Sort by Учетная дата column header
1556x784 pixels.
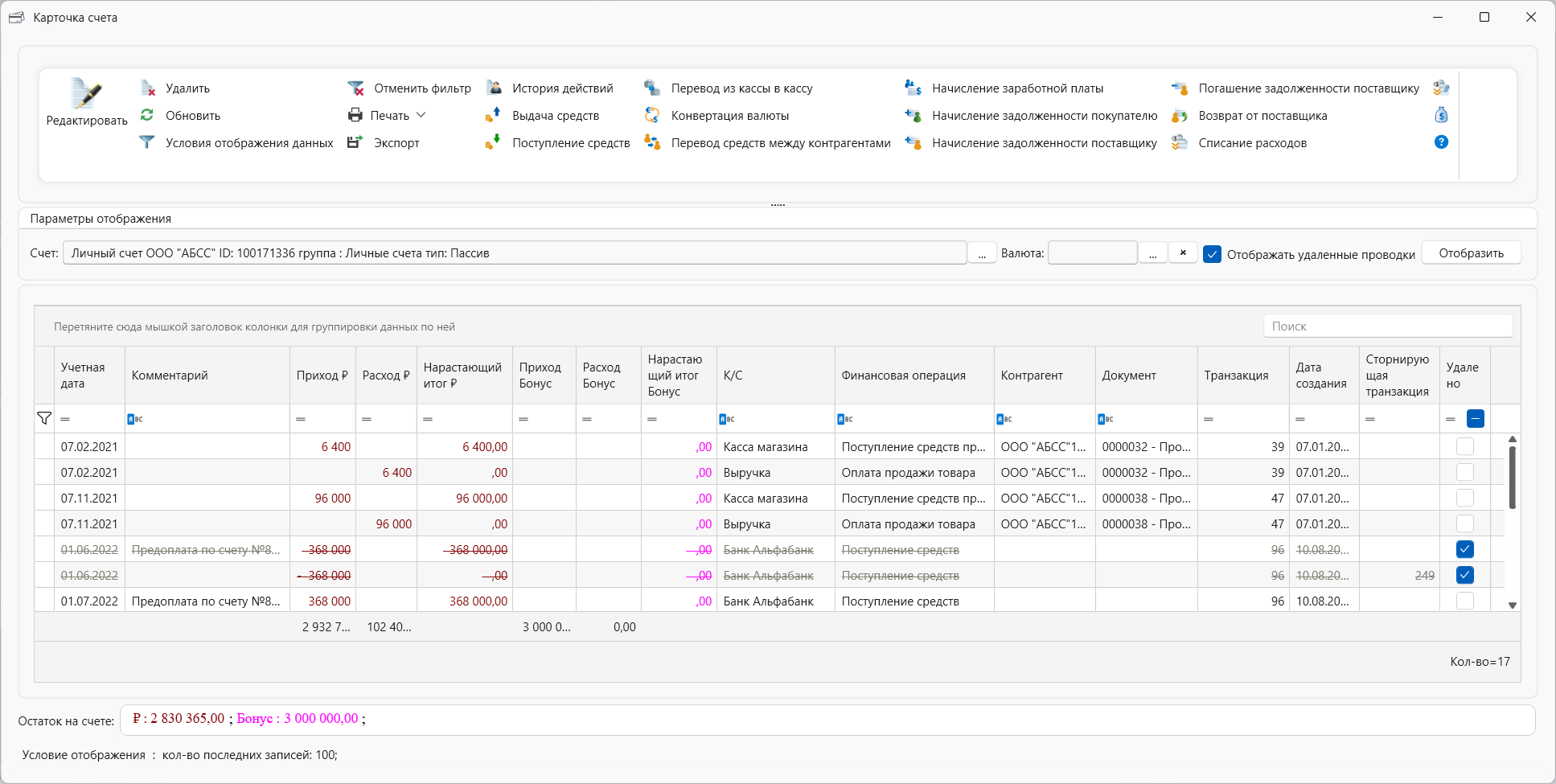[x=89, y=376]
